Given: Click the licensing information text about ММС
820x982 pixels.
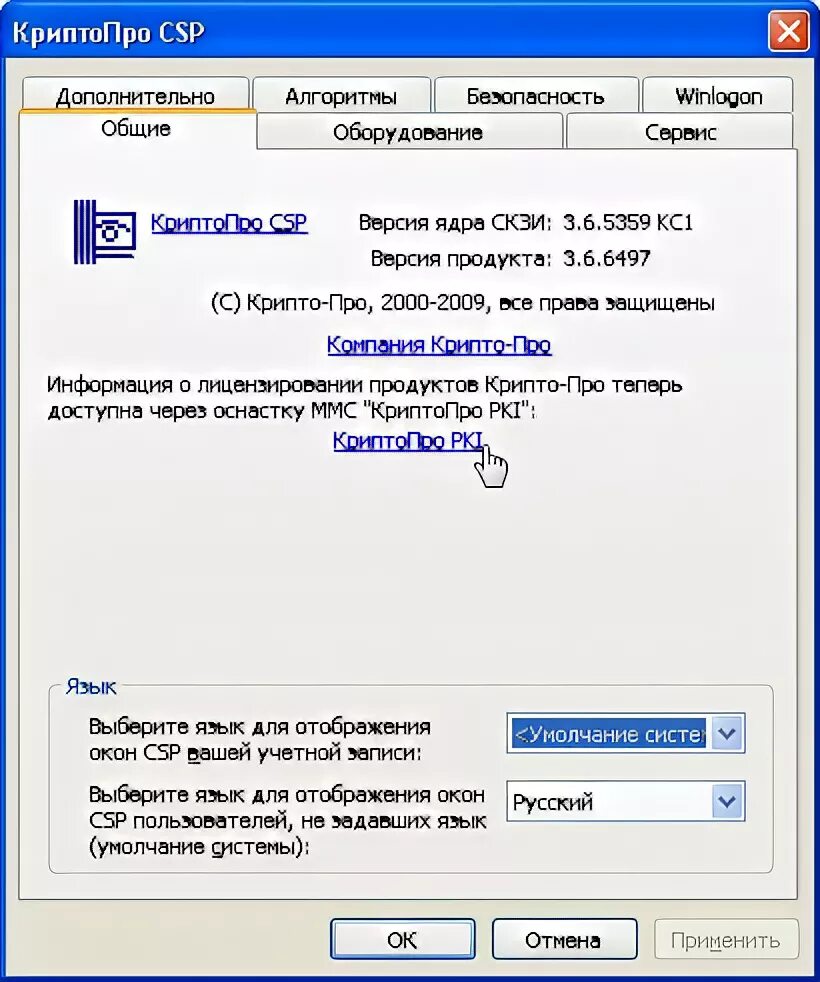Looking at the screenshot, I should point(365,397).
